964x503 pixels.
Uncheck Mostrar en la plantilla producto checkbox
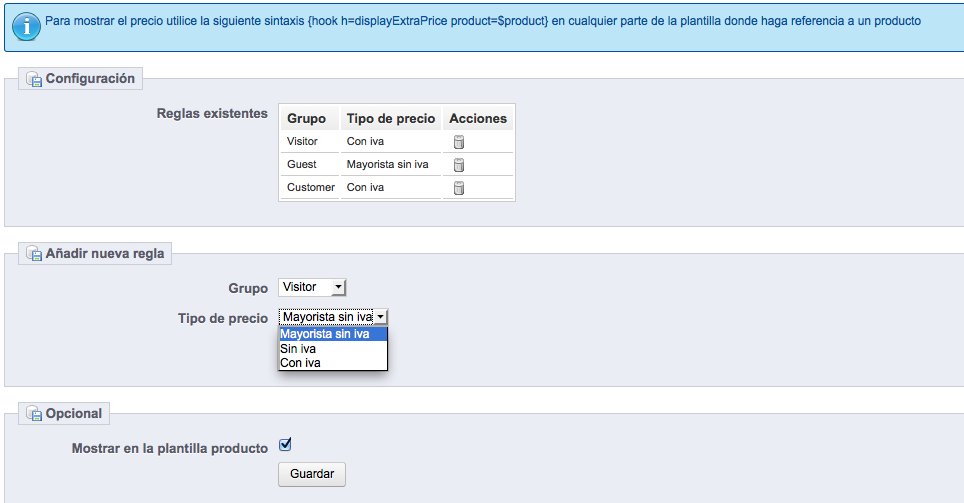coord(285,445)
